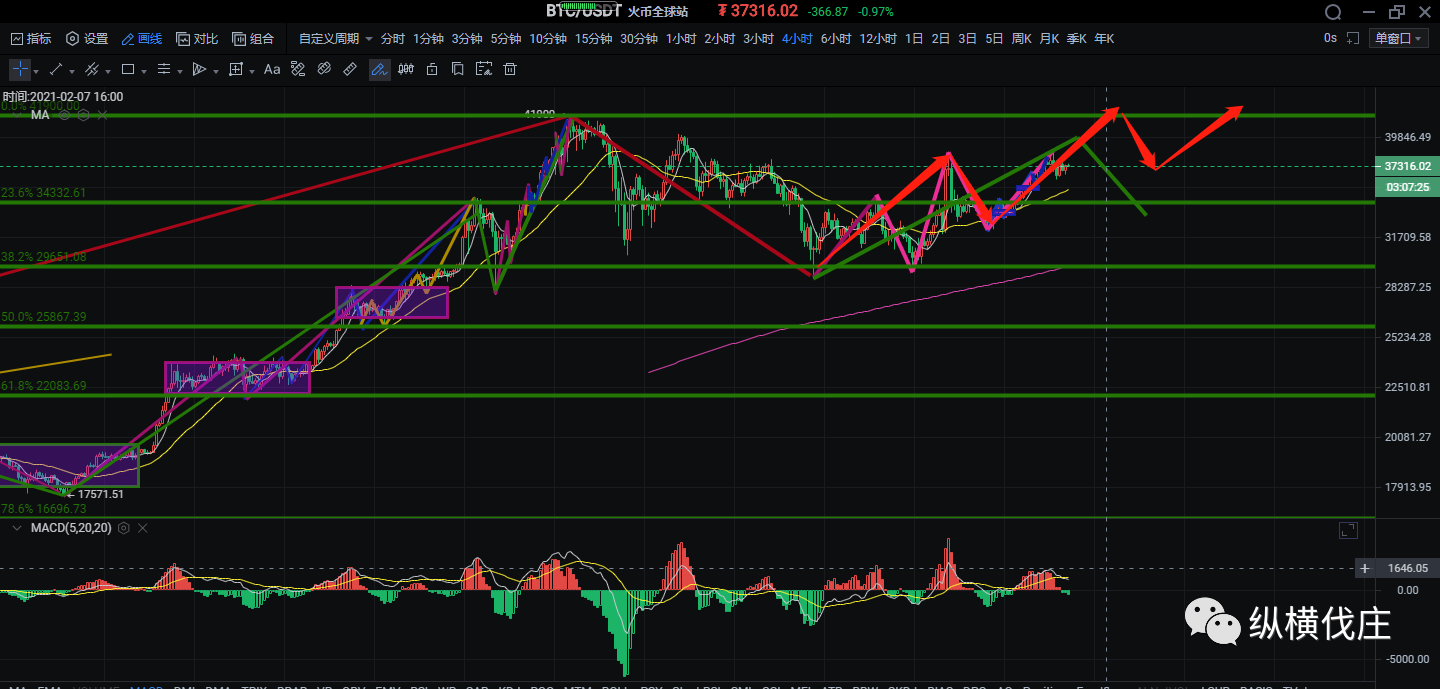Remove the MACD(5,20,20) indicator
The width and height of the screenshot is (1440, 689).
(x=141, y=528)
